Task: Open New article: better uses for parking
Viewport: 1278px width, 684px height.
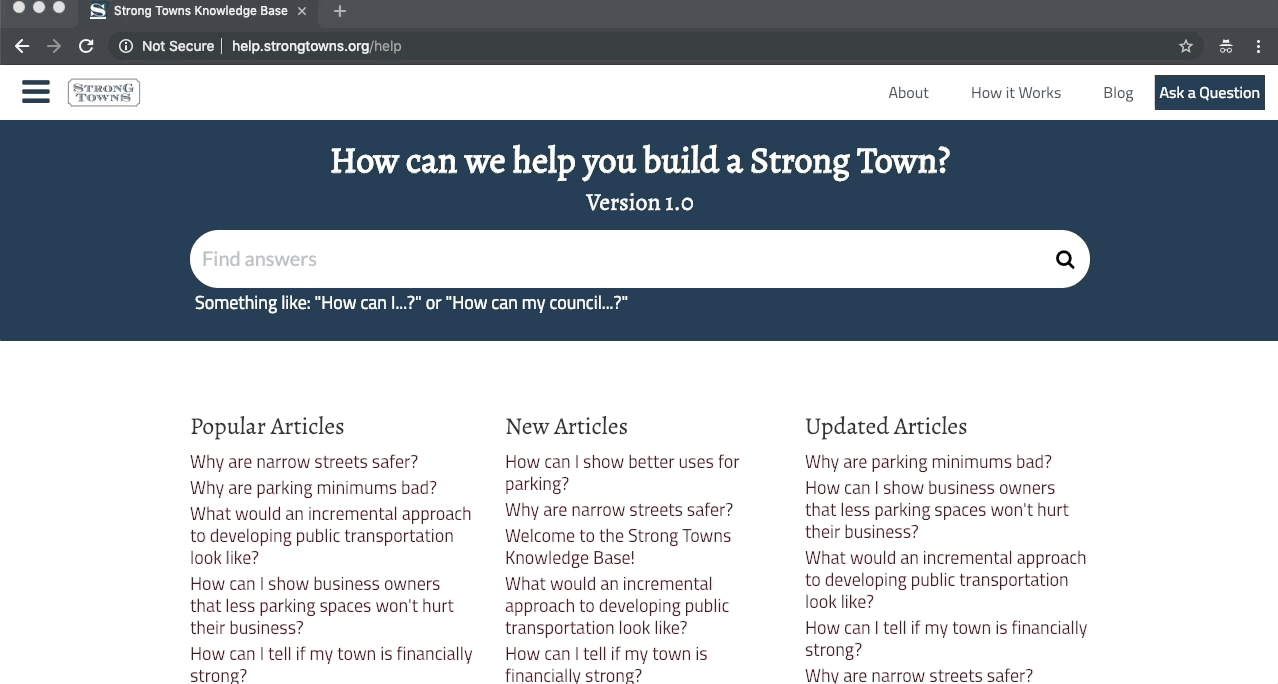Action: [x=622, y=472]
